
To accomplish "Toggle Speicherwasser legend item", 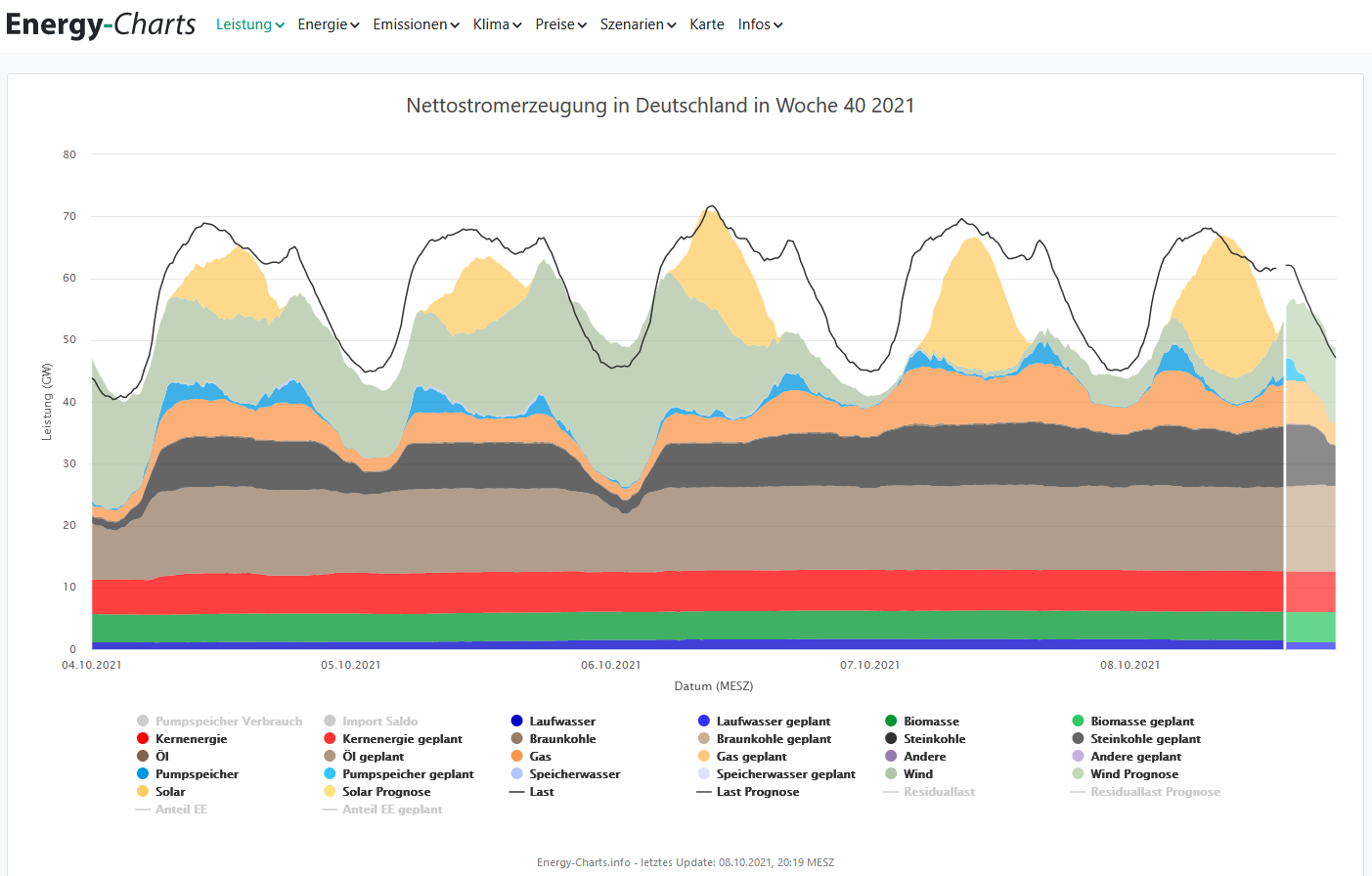I will pos(565,774).
